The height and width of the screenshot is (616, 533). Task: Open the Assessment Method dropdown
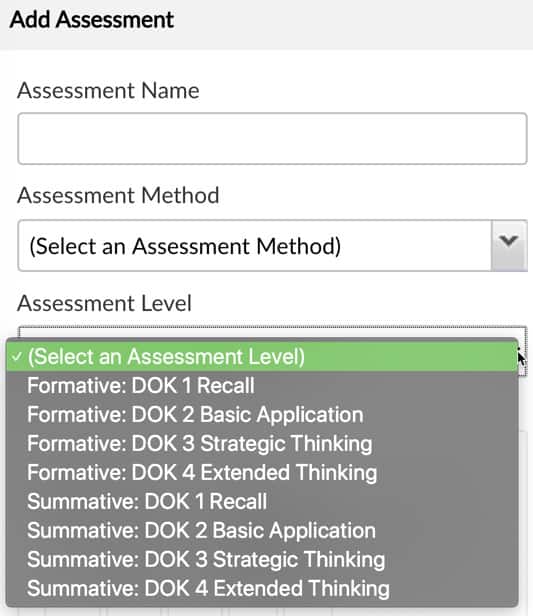(272, 246)
